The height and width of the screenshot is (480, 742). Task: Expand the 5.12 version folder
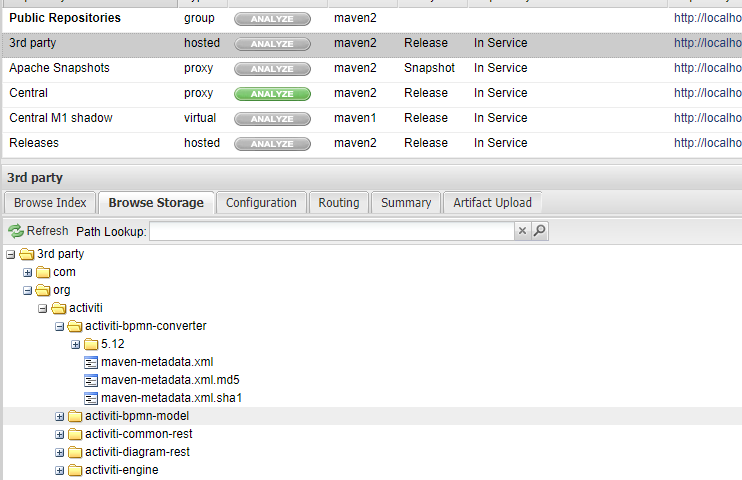76,344
